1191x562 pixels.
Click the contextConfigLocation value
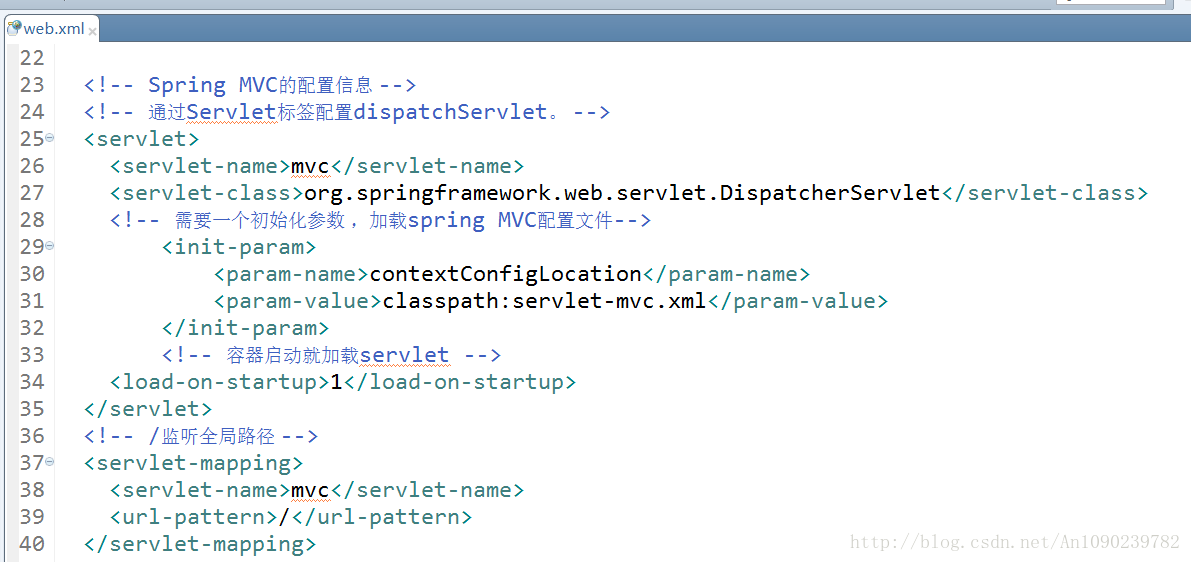pyautogui.click(x=505, y=273)
